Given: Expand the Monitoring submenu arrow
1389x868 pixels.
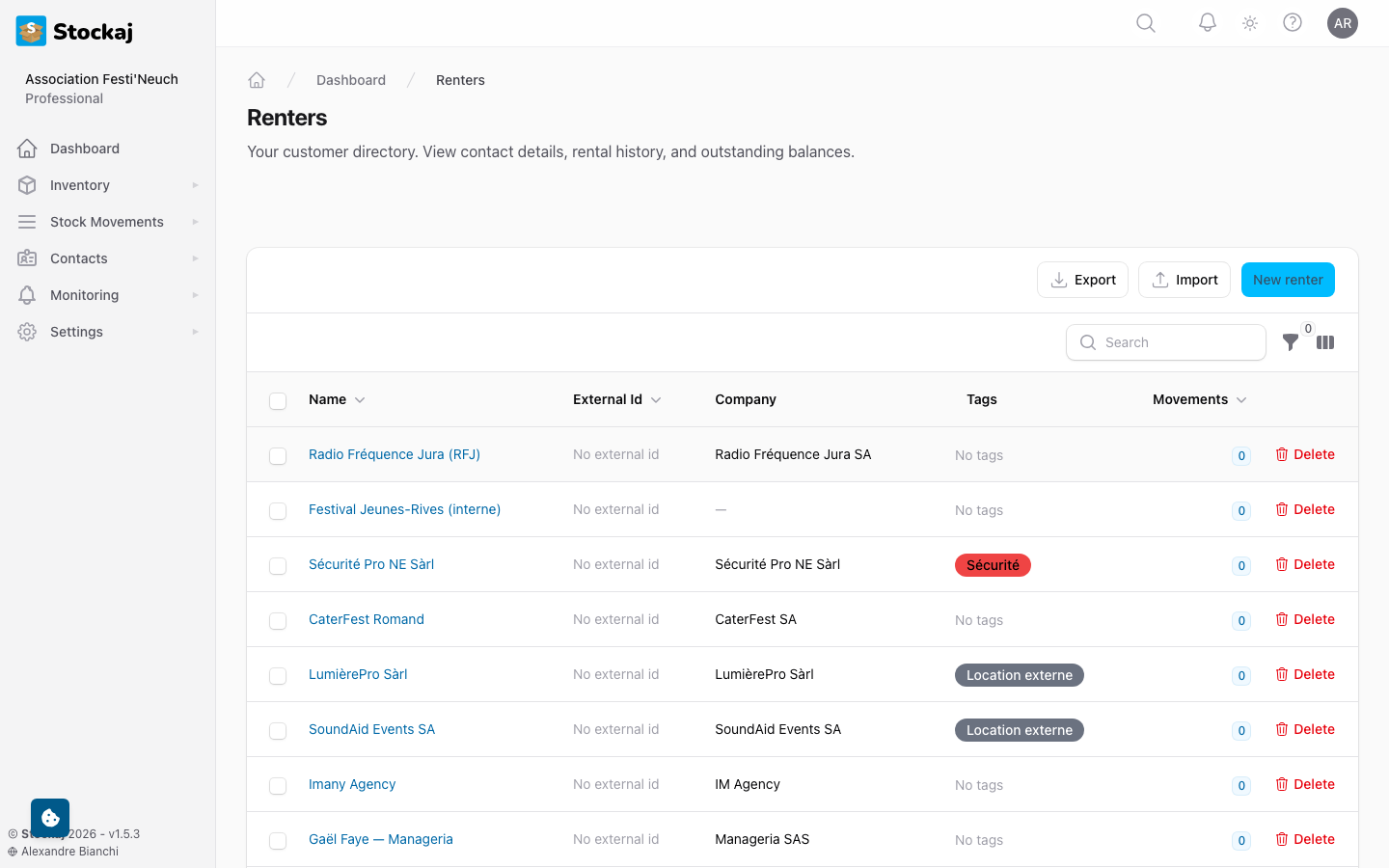Looking at the screenshot, I should pyautogui.click(x=195, y=295).
